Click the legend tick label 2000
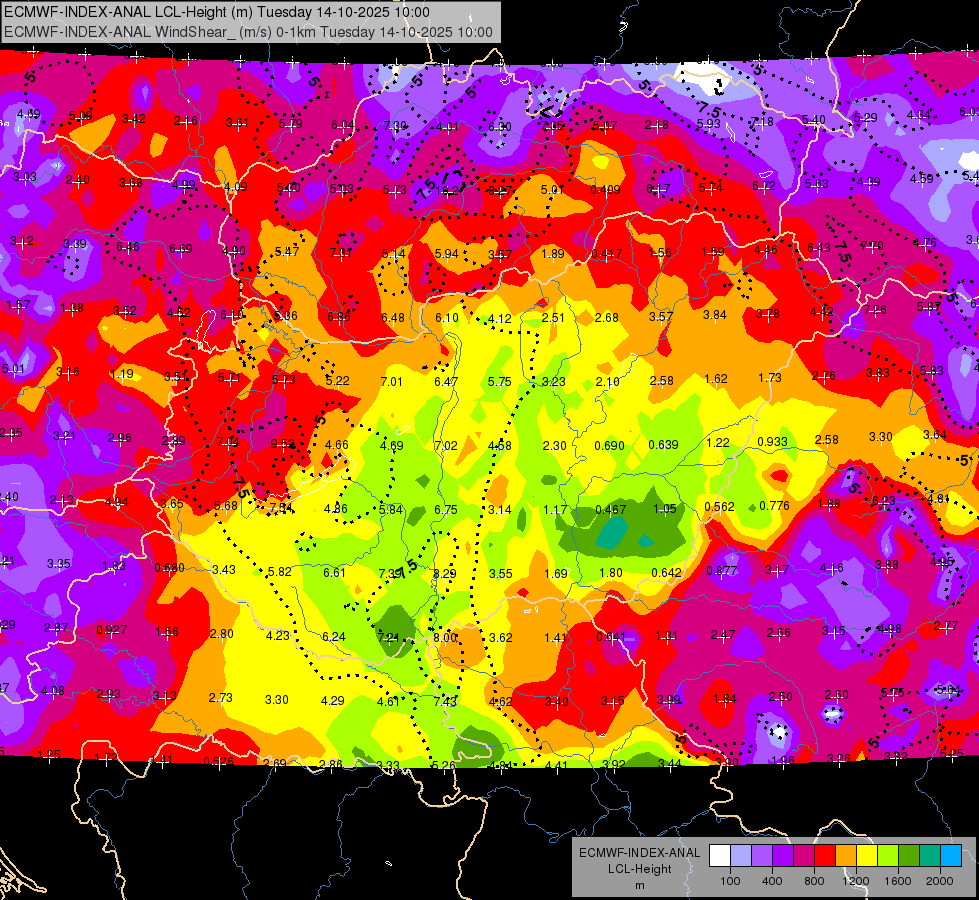 point(940,881)
